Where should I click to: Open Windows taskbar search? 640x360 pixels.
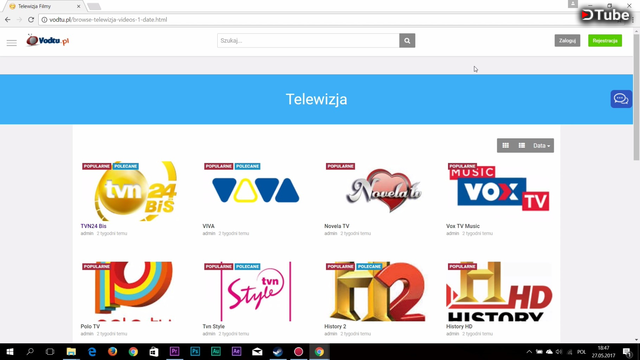[x=30, y=351]
